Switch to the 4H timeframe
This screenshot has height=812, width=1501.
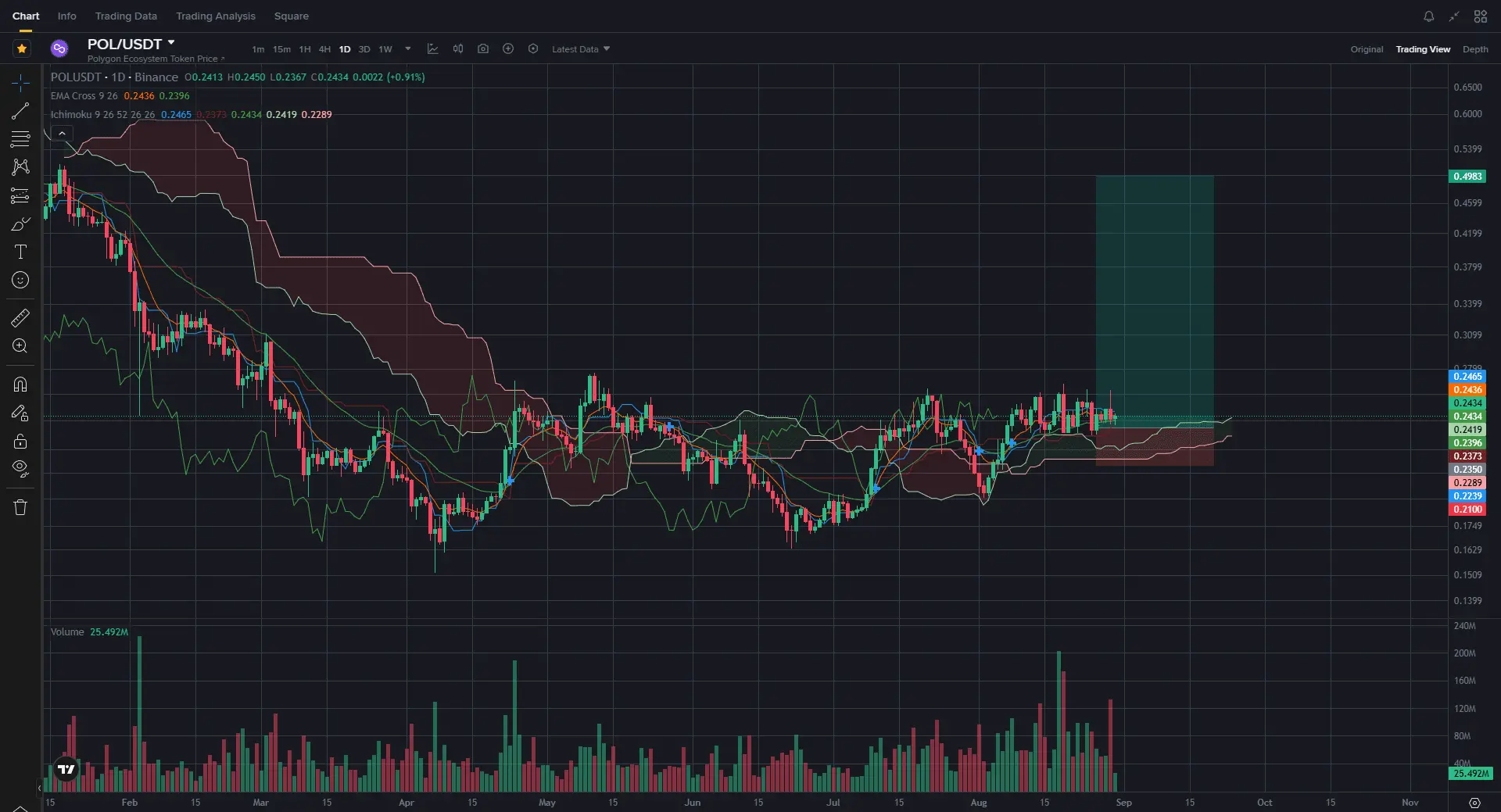324,49
